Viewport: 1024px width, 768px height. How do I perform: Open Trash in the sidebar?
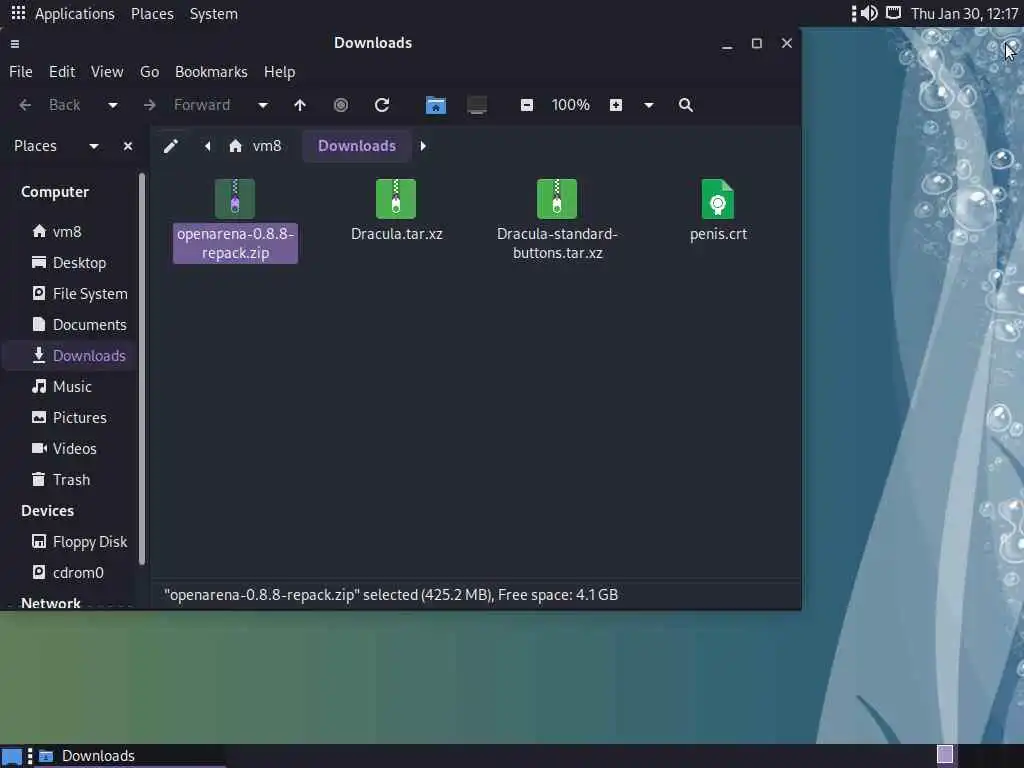coord(69,480)
